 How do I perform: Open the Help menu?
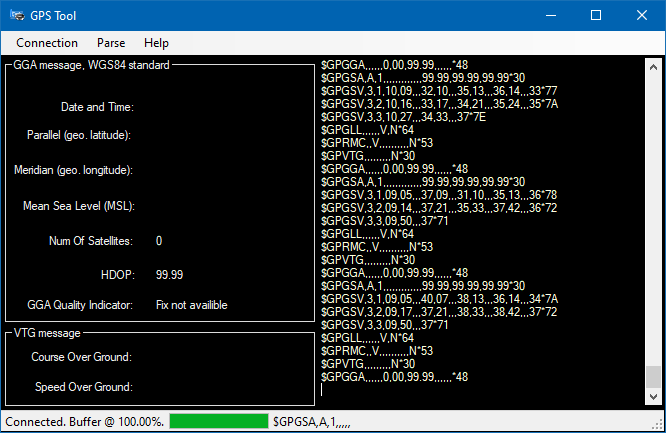tap(156, 43)
